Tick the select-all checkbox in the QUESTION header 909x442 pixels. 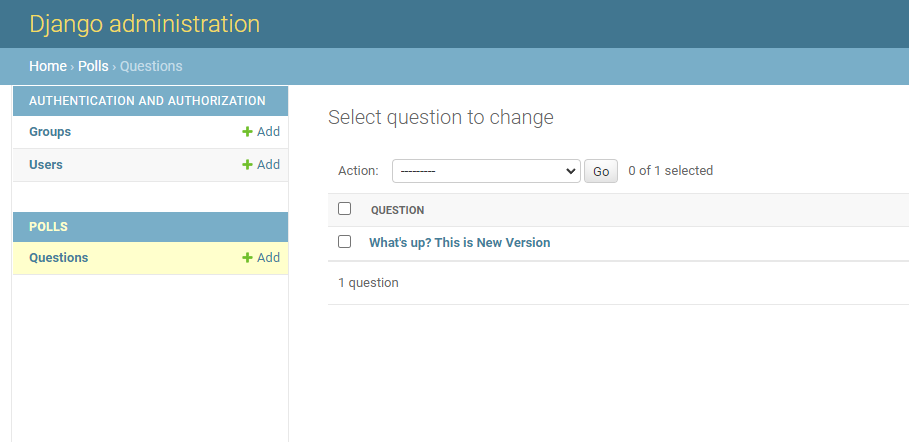point(344,209)
